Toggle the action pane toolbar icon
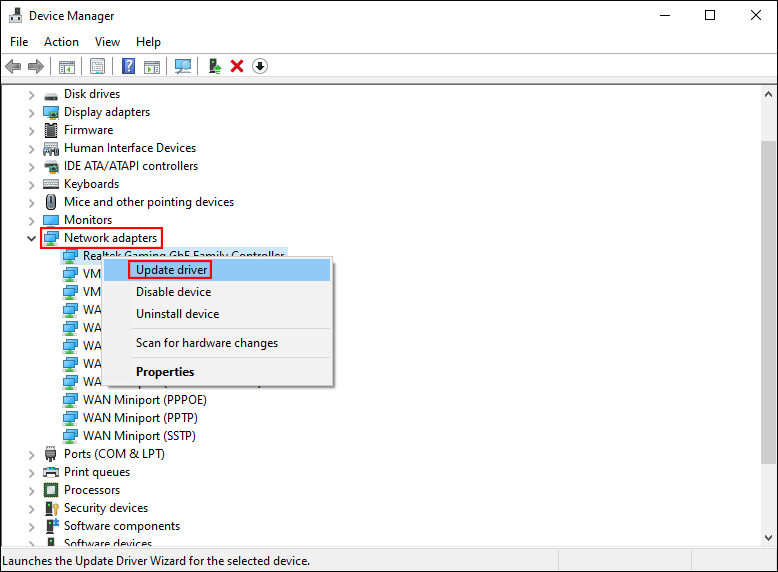Image resolution: width=778 pixels, height=572 pixels. [x=152, y=66]
